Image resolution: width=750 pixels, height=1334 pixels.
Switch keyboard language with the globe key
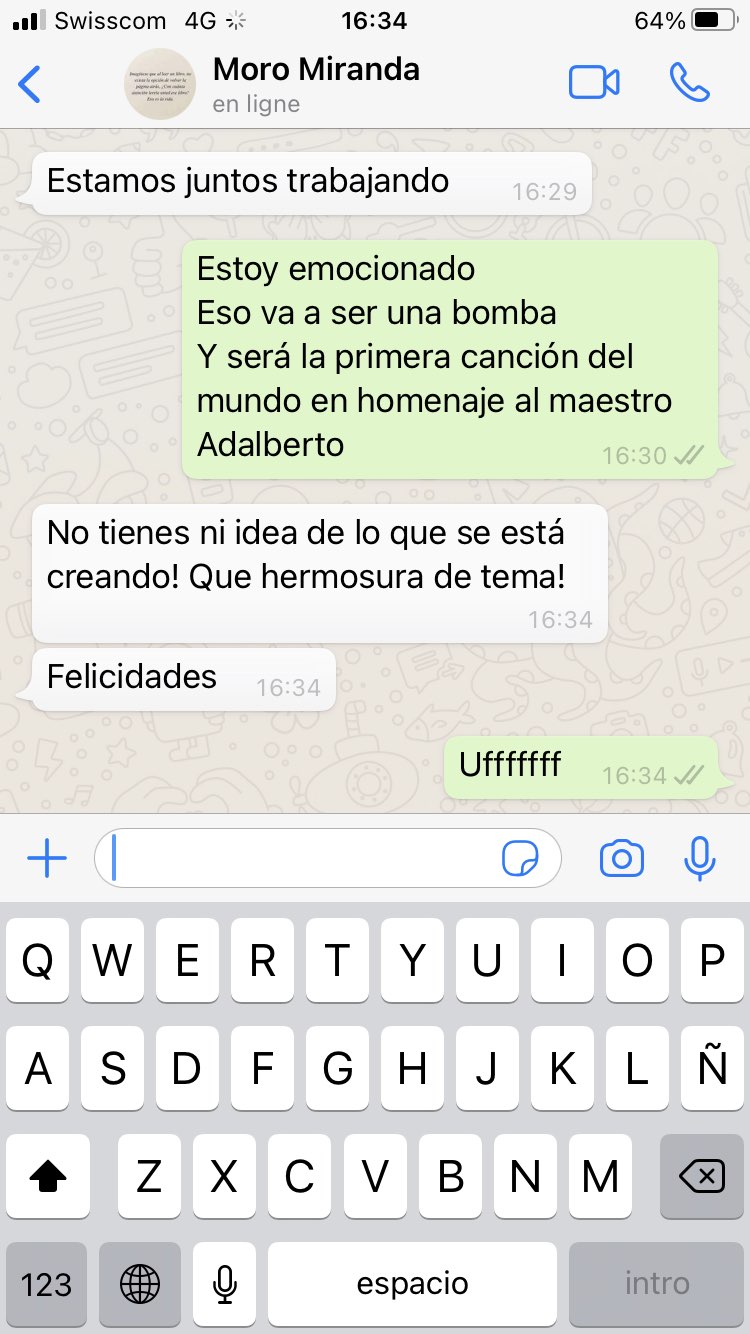[x=139, y=1284]
